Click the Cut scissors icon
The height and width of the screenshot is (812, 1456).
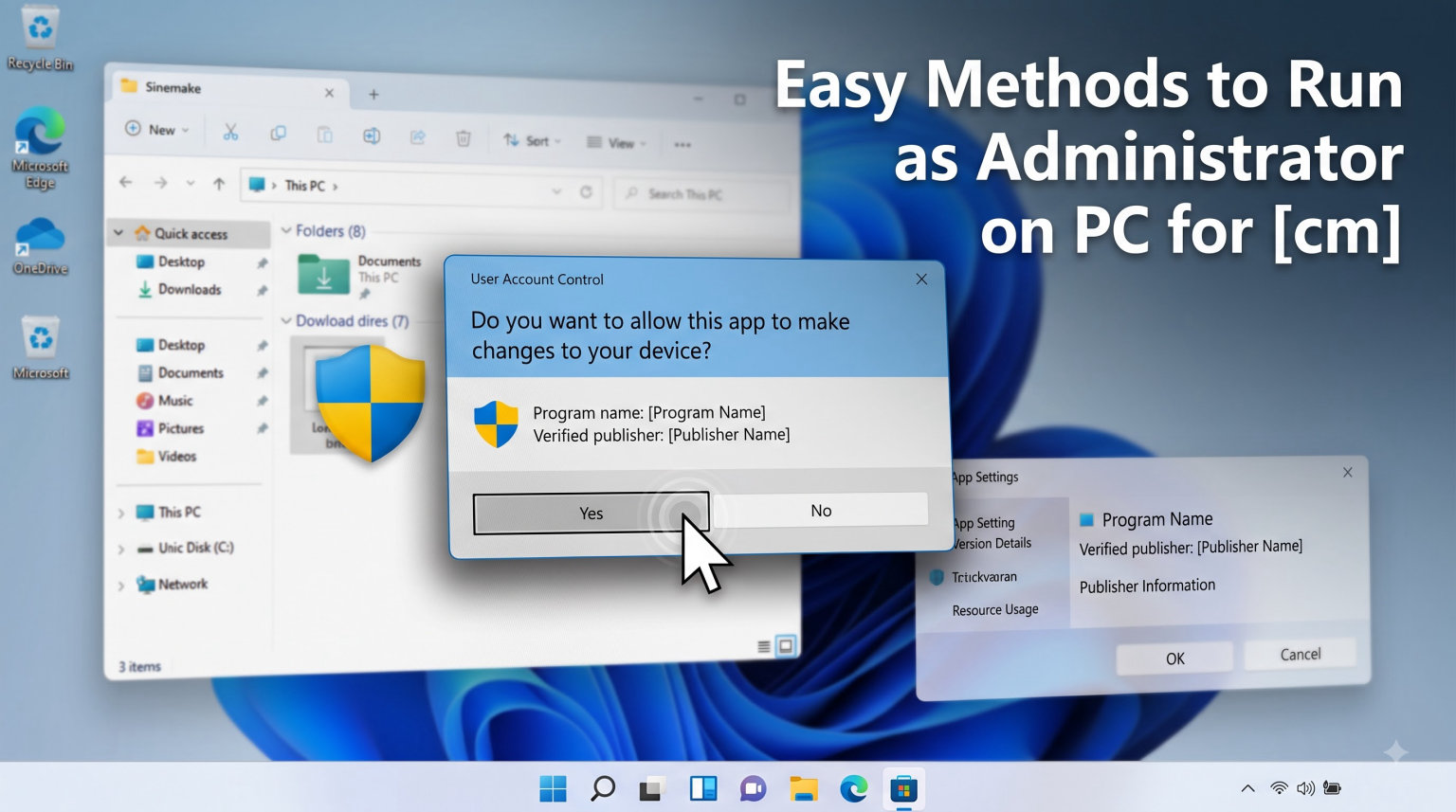(x=230, y=133)
